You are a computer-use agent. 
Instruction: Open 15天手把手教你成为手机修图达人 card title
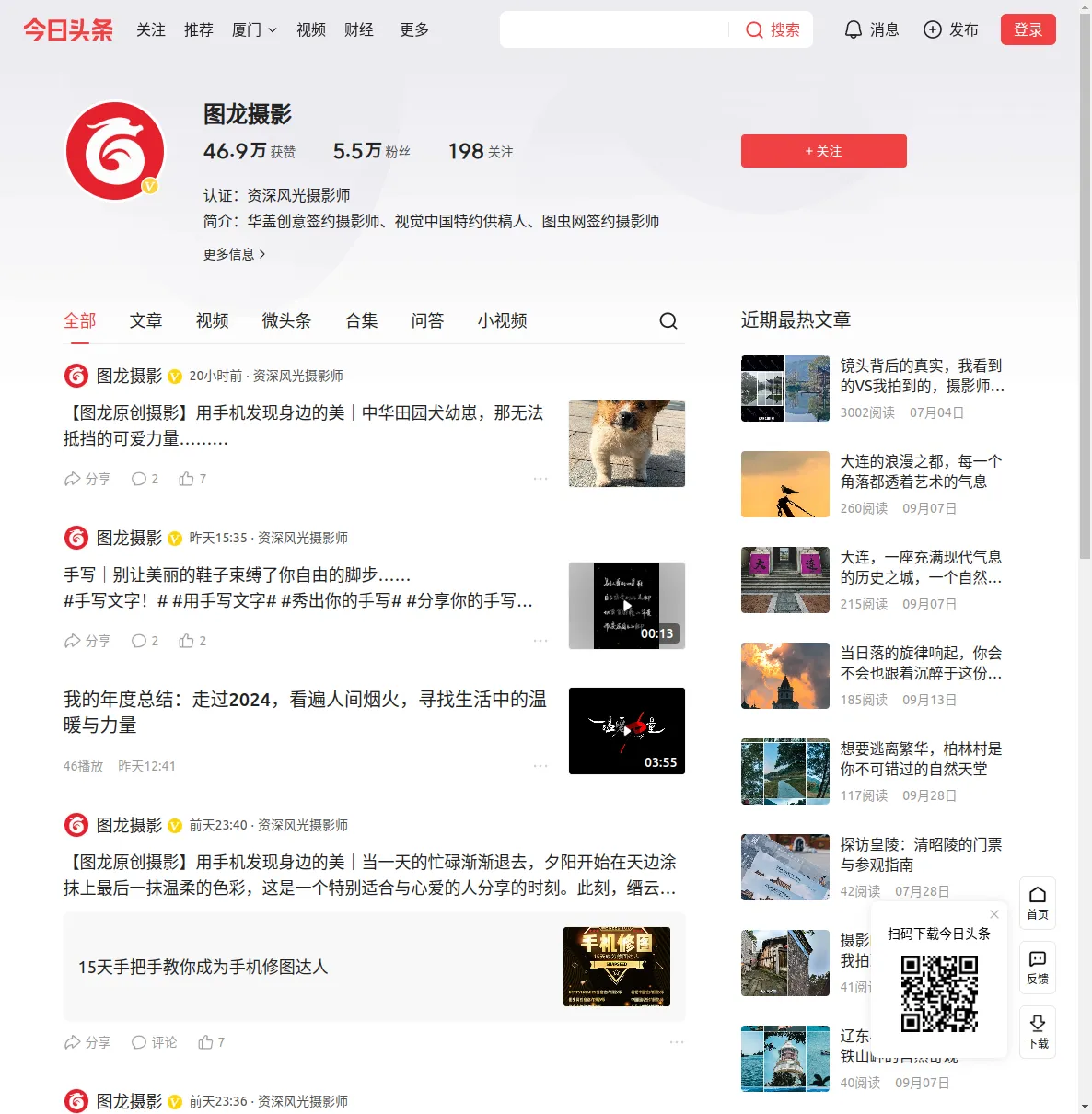click(203, 967)
